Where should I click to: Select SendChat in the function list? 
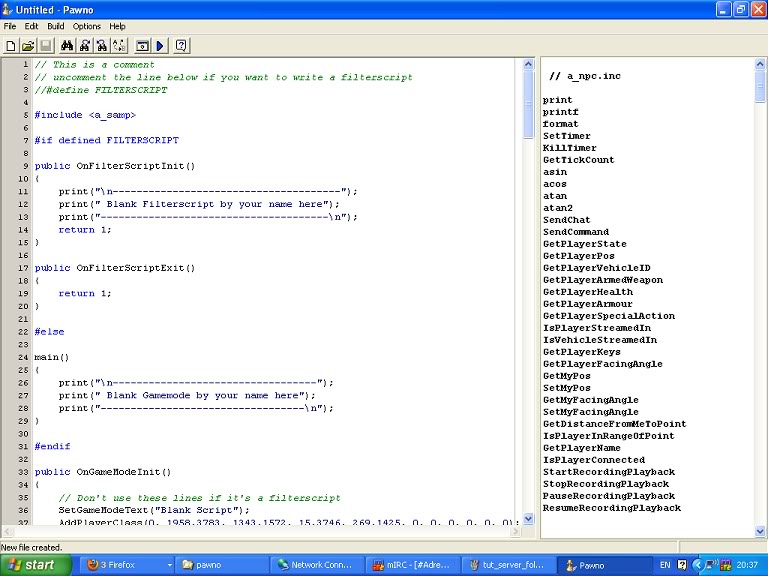pyautogui.click(x=566, y=220)
